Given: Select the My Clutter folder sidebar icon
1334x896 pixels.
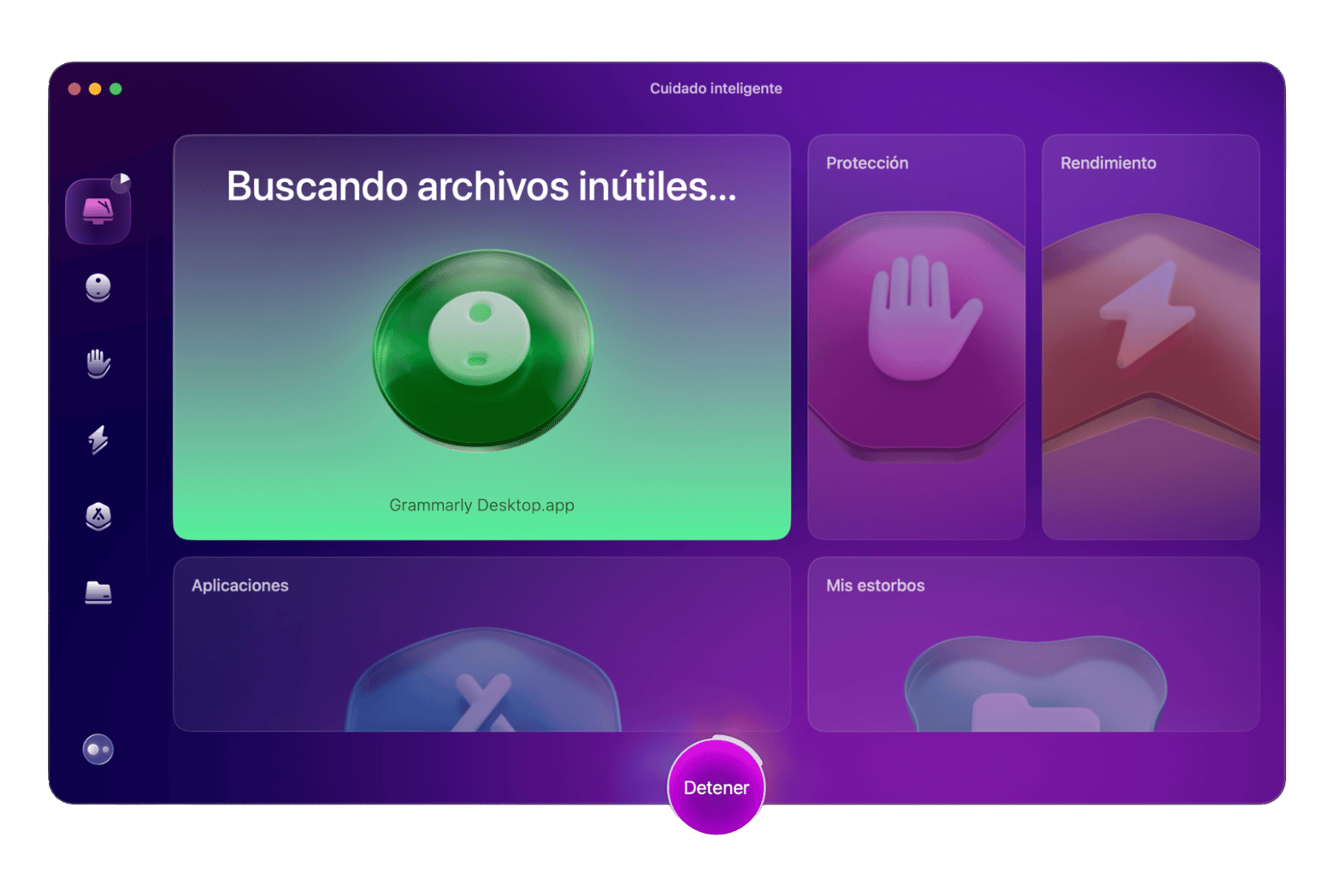Looking at the screenshot, I should pyautogui.click(x=98, y=592).
